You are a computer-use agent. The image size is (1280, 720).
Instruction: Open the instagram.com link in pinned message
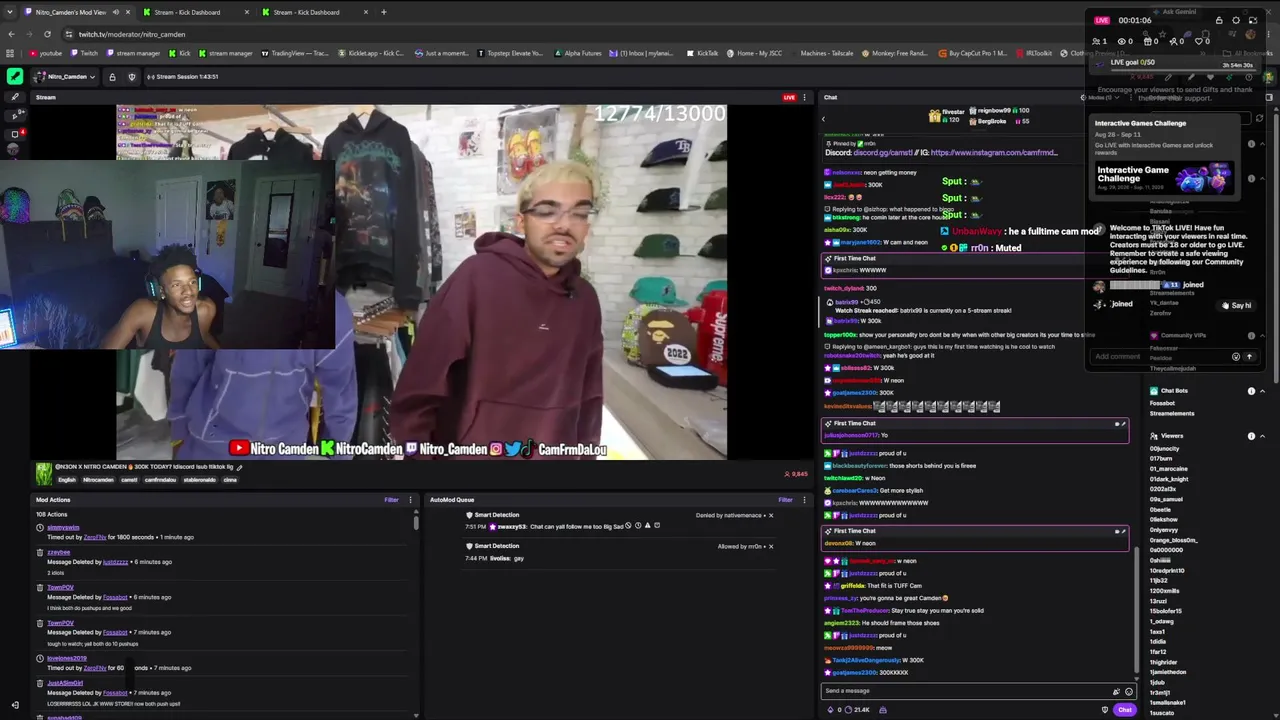pyautogui.click(x=994, y=153)
